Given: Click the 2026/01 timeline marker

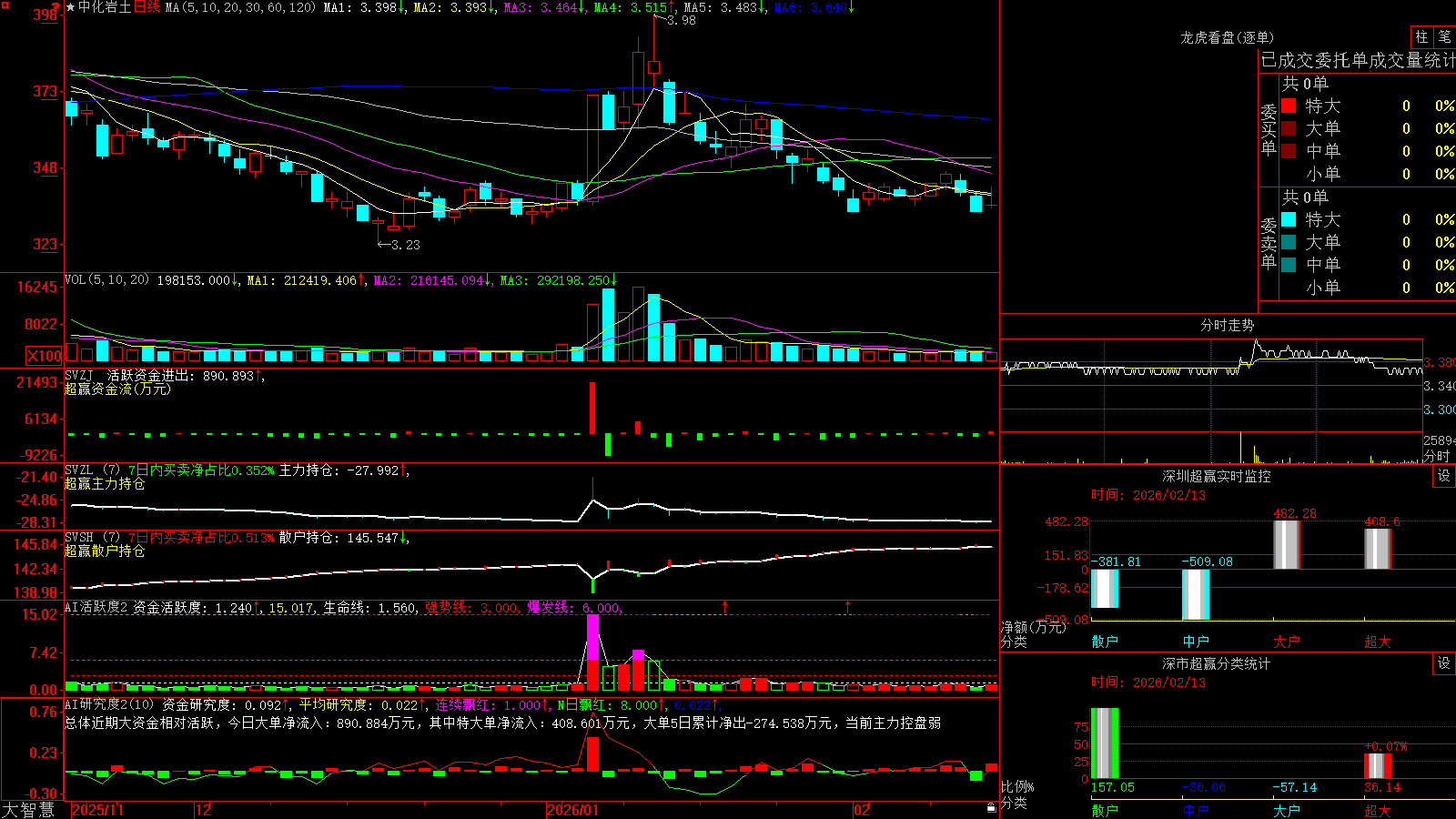Looking at the screenshot, I should (x=572, y=810).
